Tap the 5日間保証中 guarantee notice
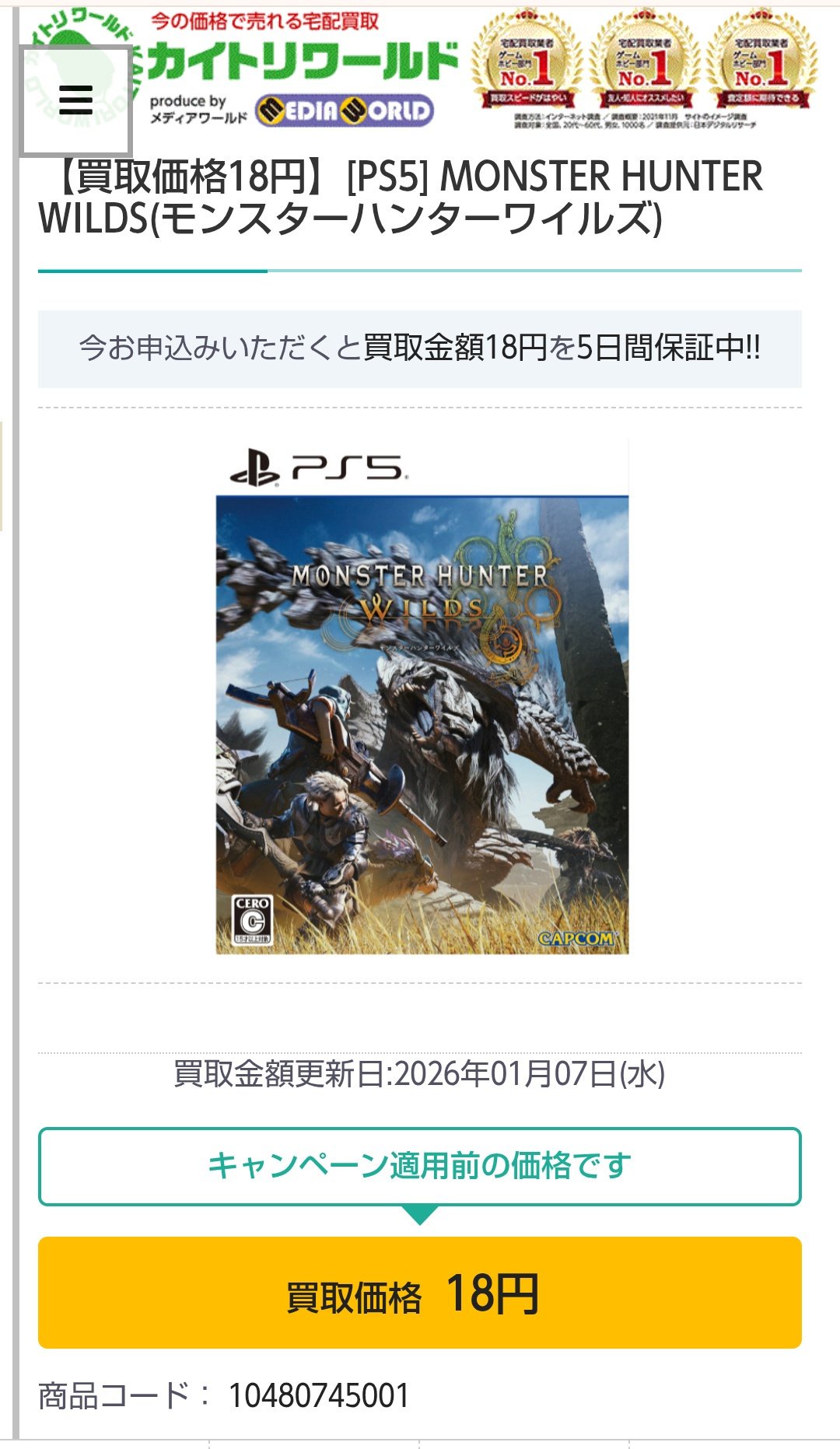This screenshot has width=840, height=1449. coord(420,348)
